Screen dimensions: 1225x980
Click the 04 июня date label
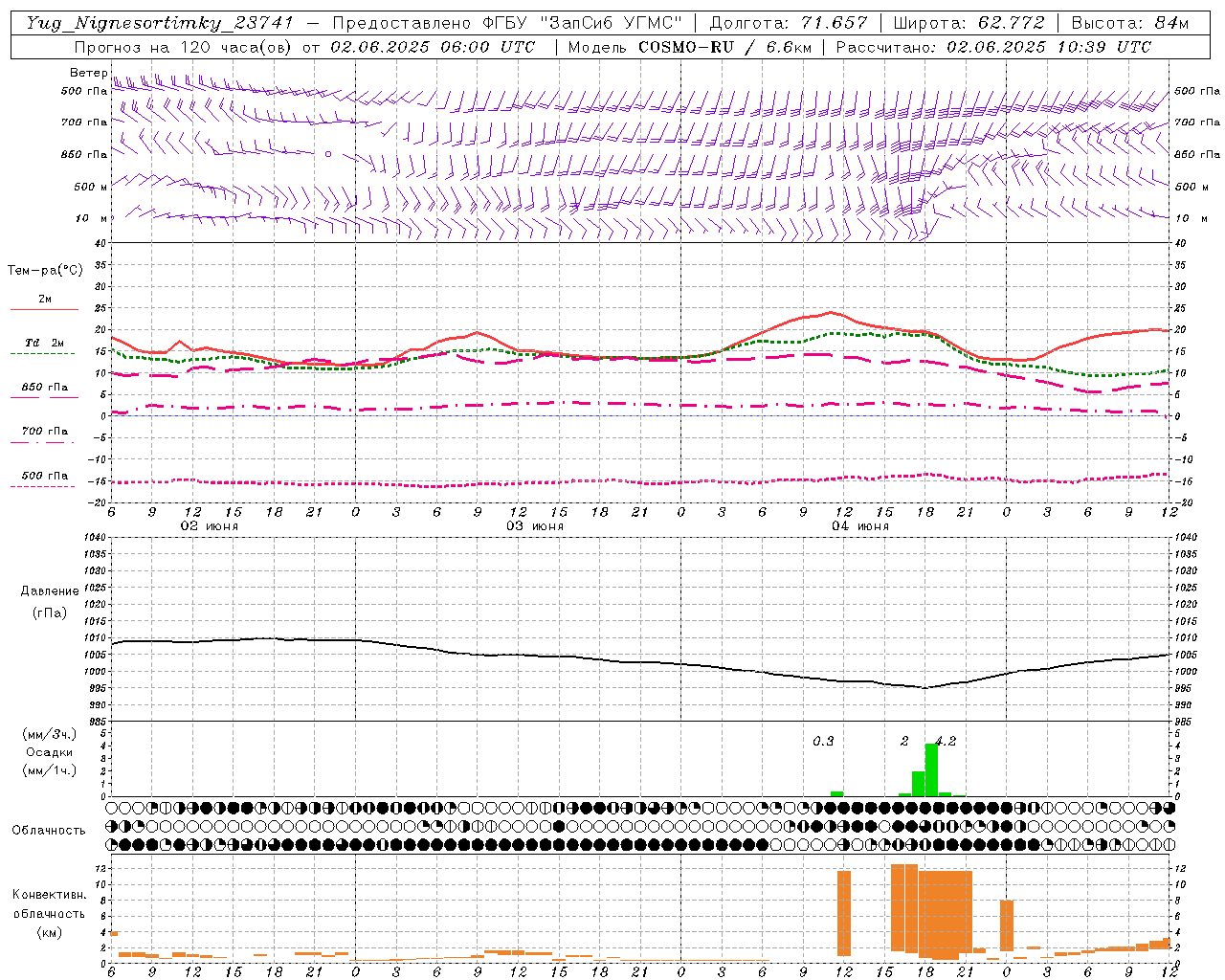(x=860, y=526)
